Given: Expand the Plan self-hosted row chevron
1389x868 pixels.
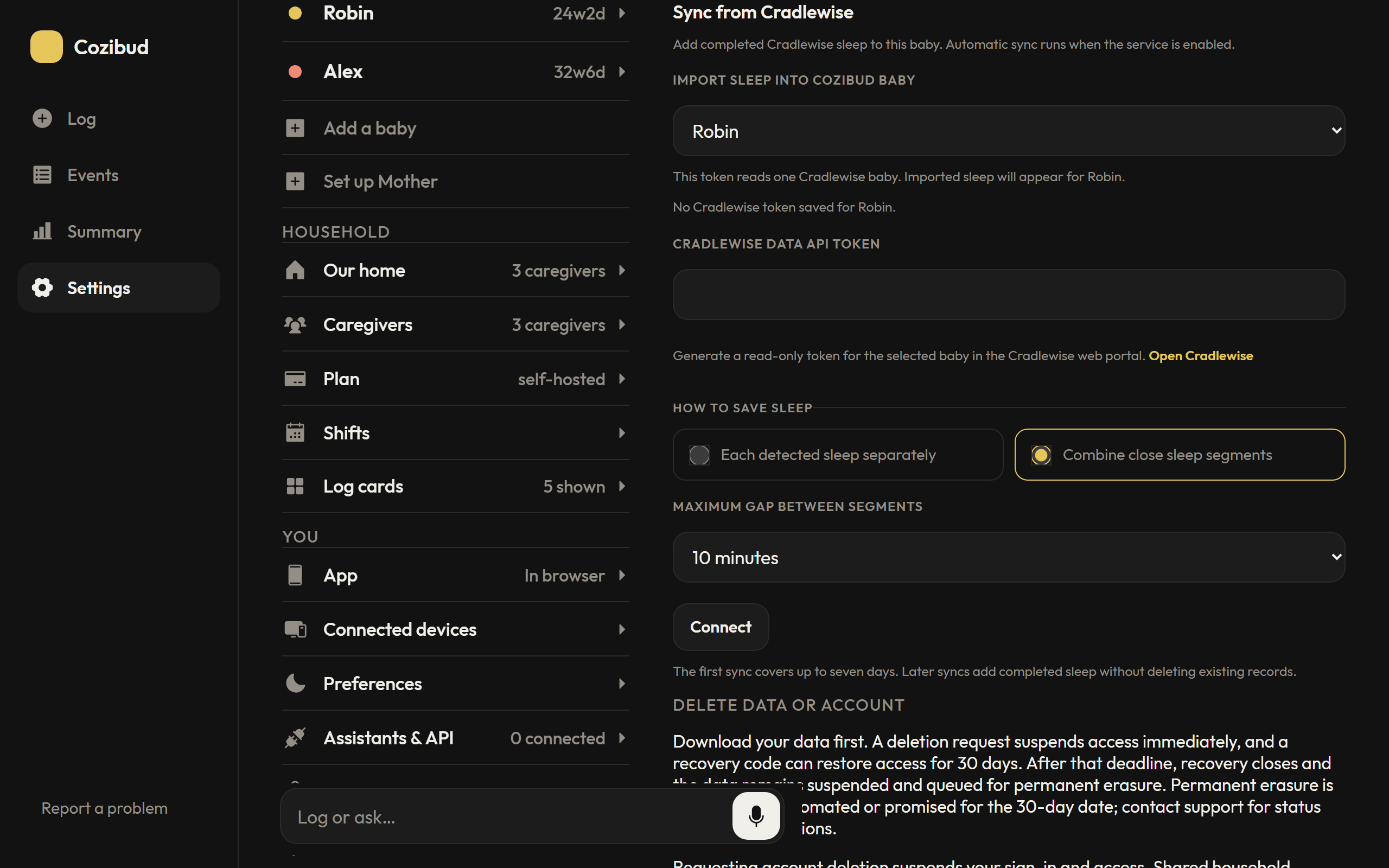Looking at the screenshot, I should (622, 379).
